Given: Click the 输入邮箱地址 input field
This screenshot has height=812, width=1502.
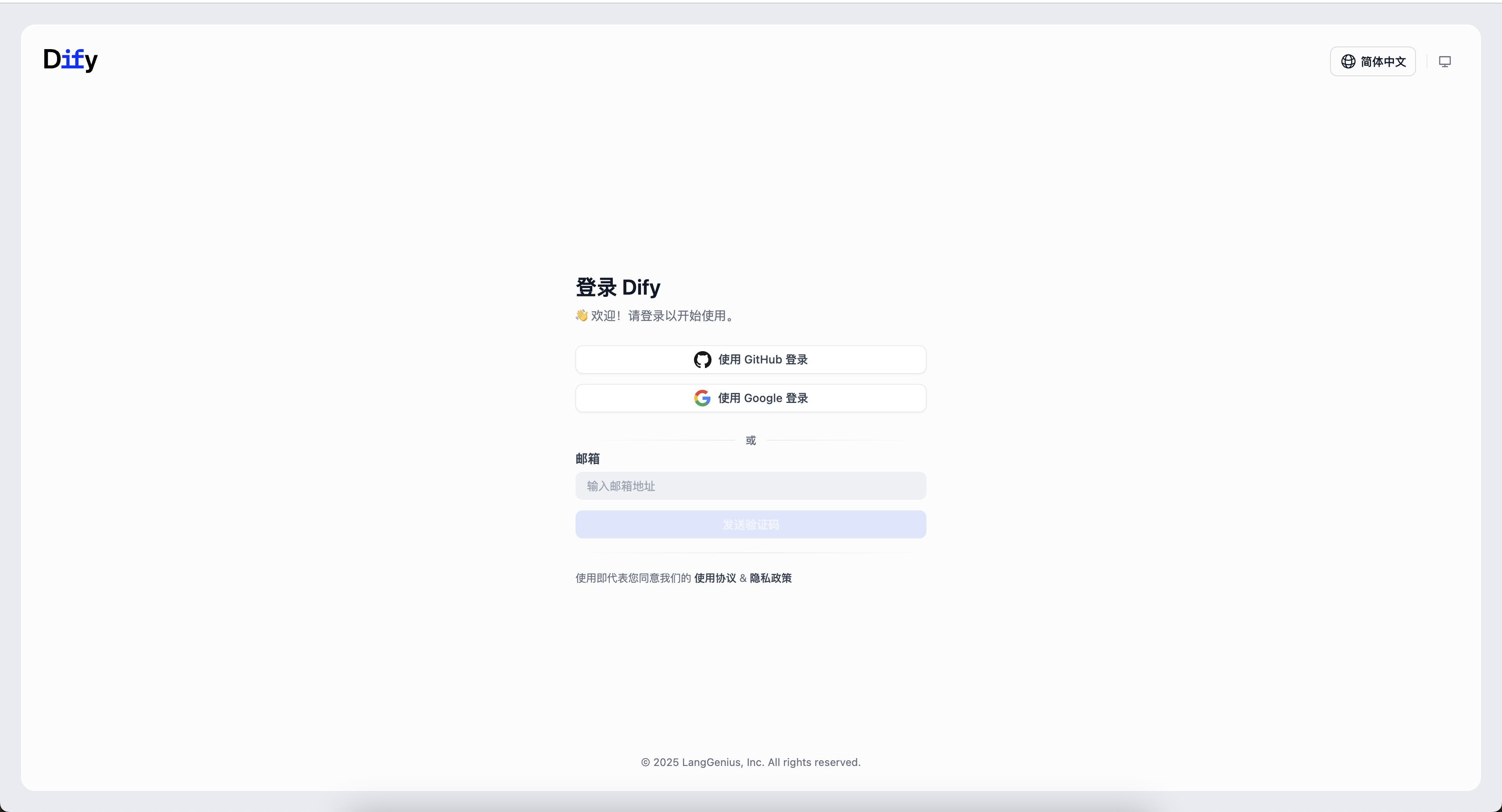Looking at the screenshot, I should pyautogui.click(x=751, y=485).
